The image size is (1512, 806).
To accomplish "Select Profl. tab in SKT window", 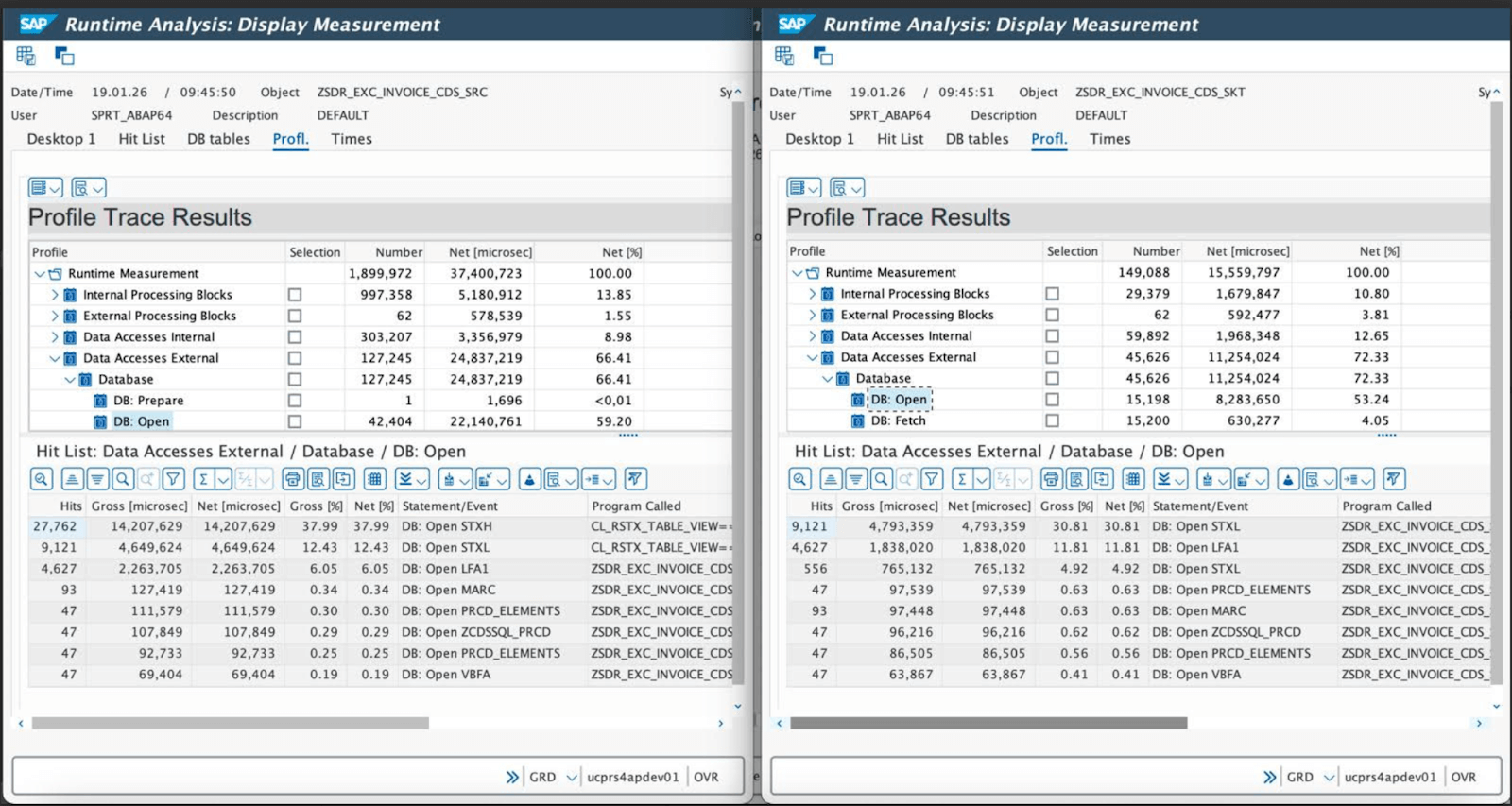I will pyautogui.click(x=1049, y=139).
